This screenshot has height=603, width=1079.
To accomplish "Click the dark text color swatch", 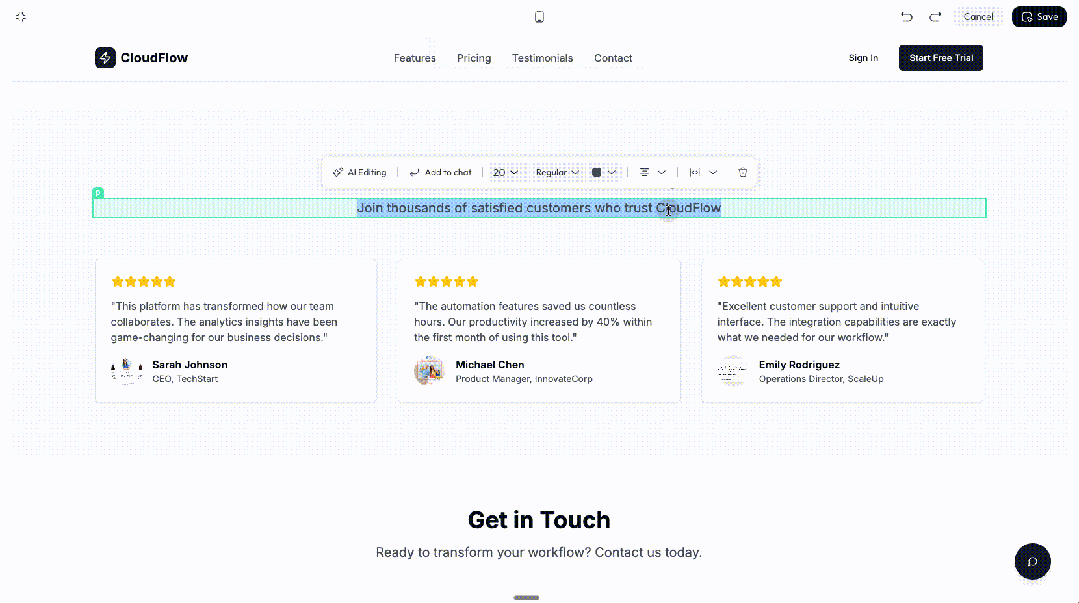I will (597, 172).
